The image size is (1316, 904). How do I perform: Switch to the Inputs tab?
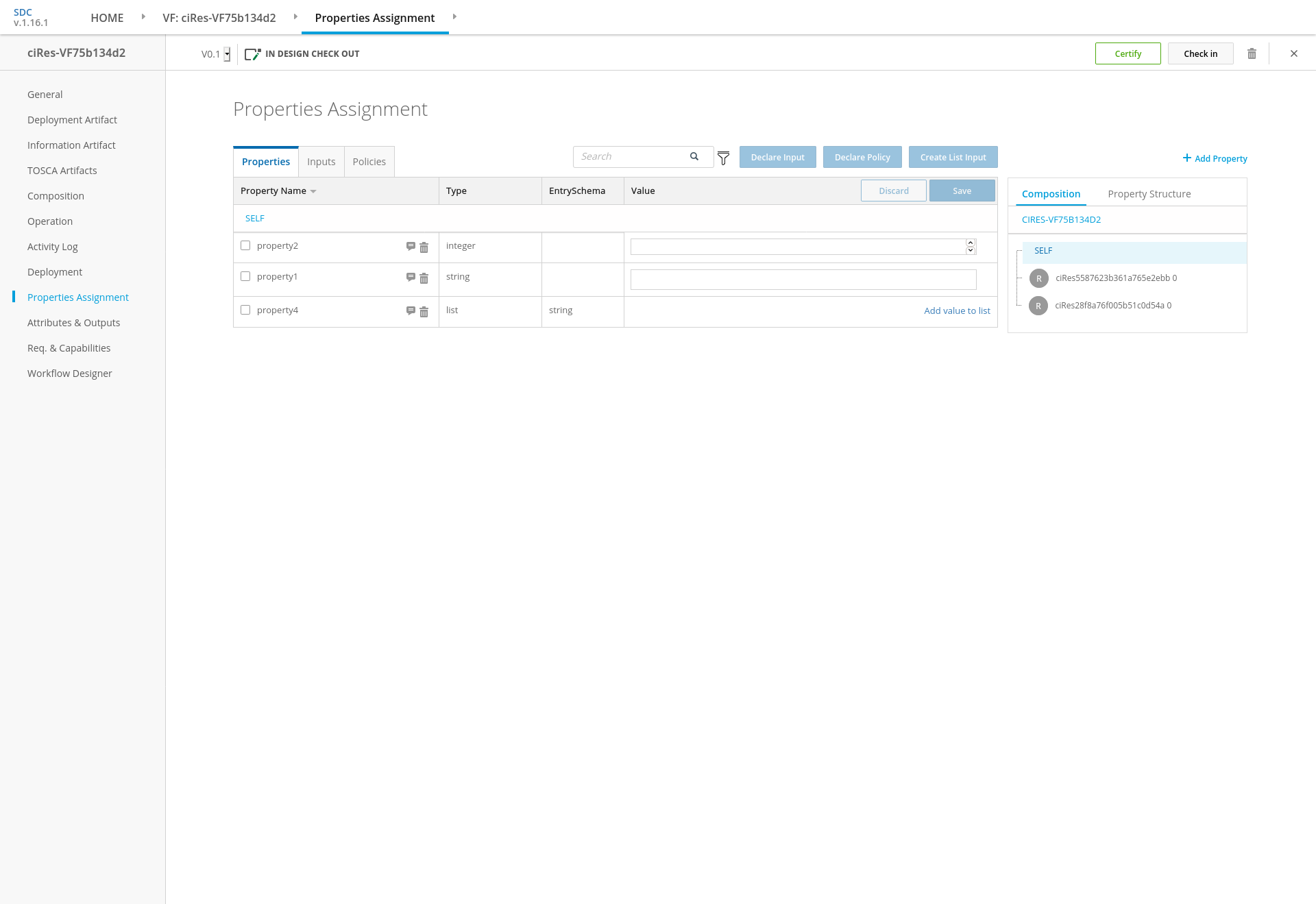point(321,162)
